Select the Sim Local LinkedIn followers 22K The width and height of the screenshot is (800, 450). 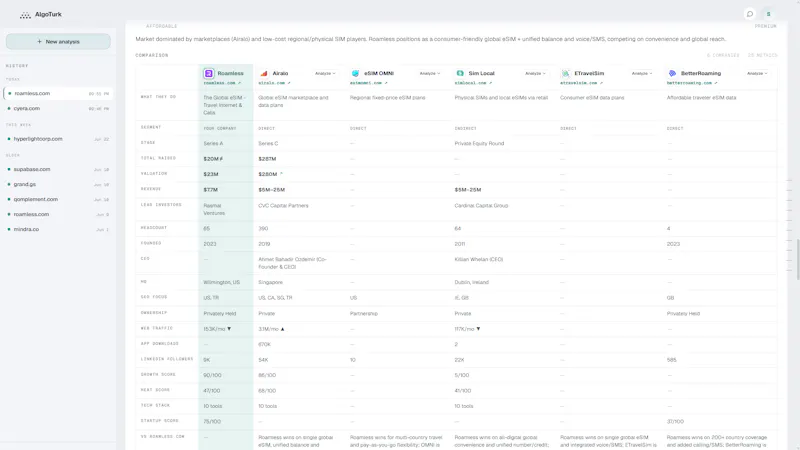pos(459,360)
